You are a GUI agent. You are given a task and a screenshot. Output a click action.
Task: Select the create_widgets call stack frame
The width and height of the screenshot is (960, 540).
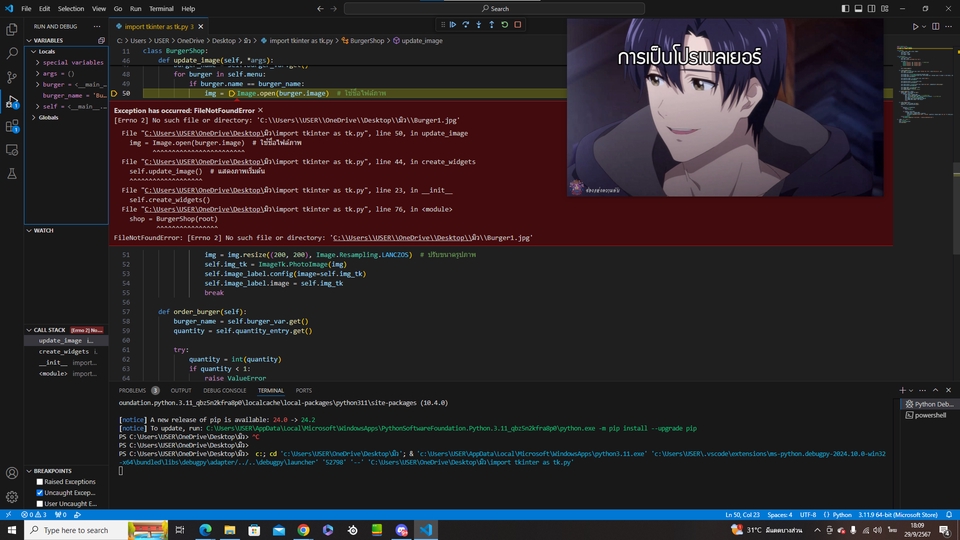point(66,351)
